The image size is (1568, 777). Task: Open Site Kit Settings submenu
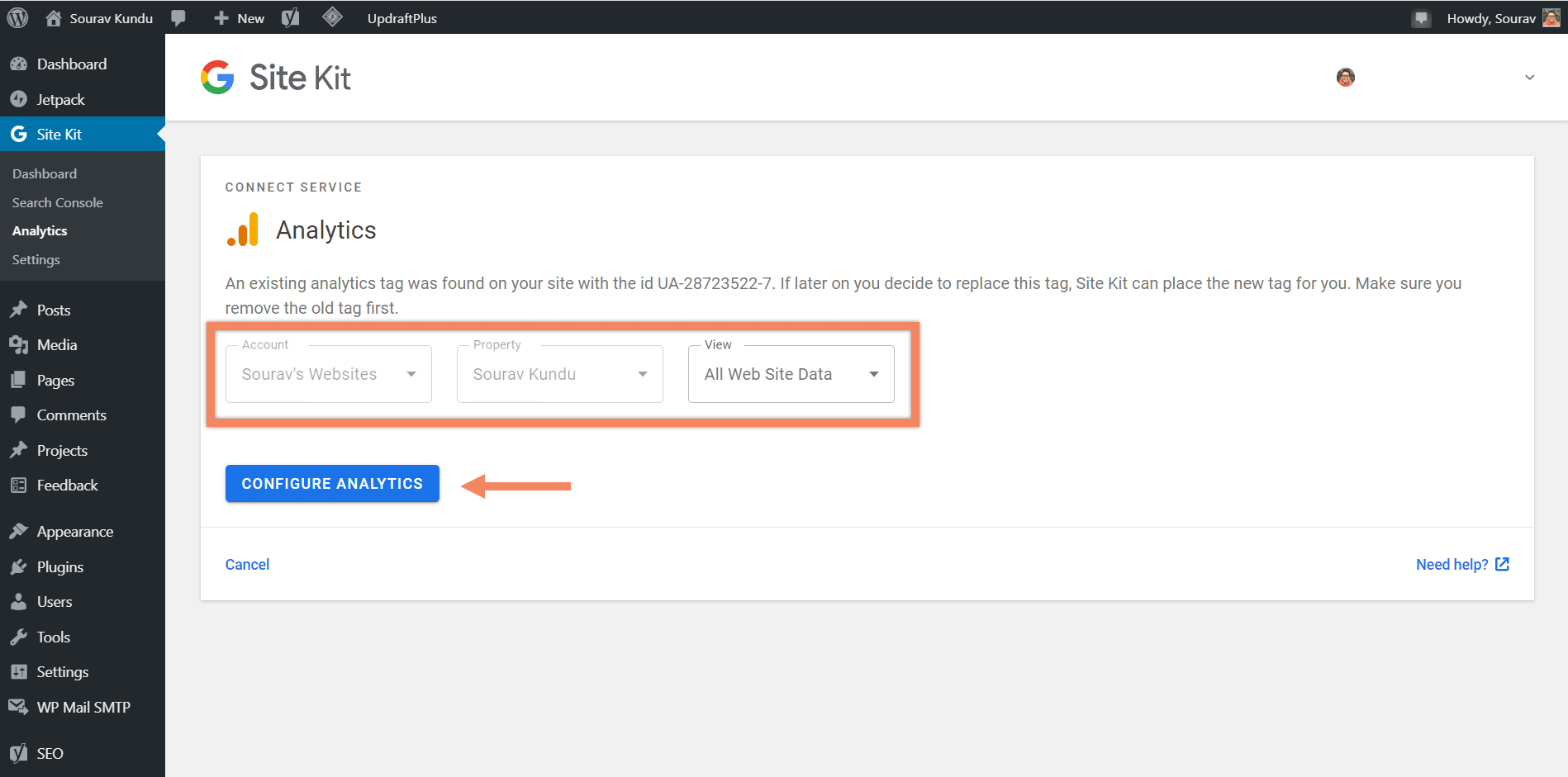[36, 259]
